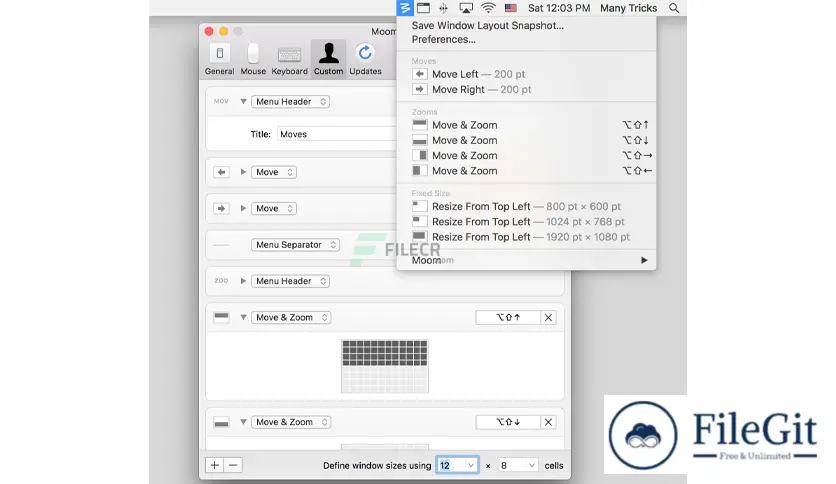The image size is (836, 484).
Task: Click the Title field containing Moves
Action: (336, 134)
